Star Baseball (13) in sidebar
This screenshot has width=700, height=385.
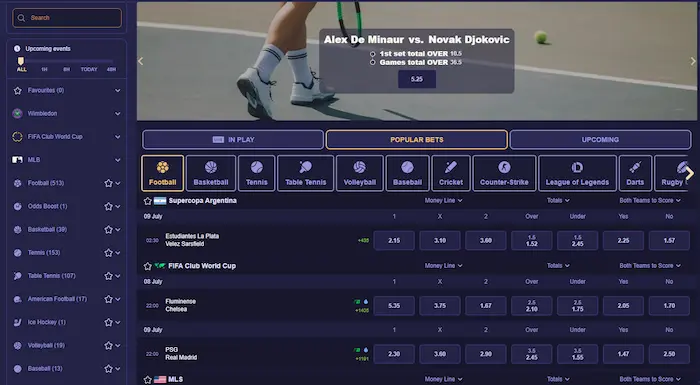(x=108, y=369)
